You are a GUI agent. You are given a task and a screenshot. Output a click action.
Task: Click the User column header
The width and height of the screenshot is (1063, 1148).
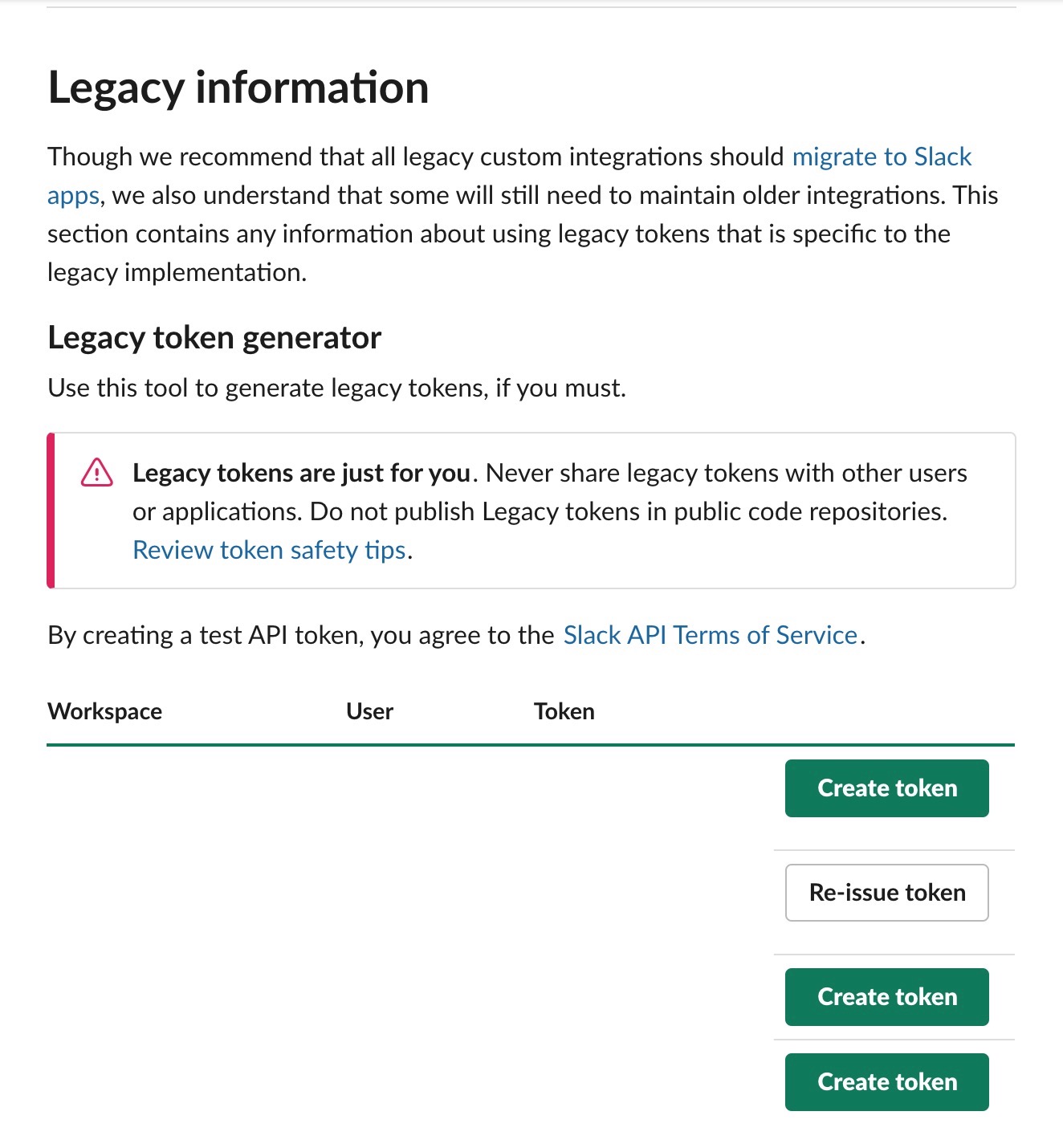369,711
